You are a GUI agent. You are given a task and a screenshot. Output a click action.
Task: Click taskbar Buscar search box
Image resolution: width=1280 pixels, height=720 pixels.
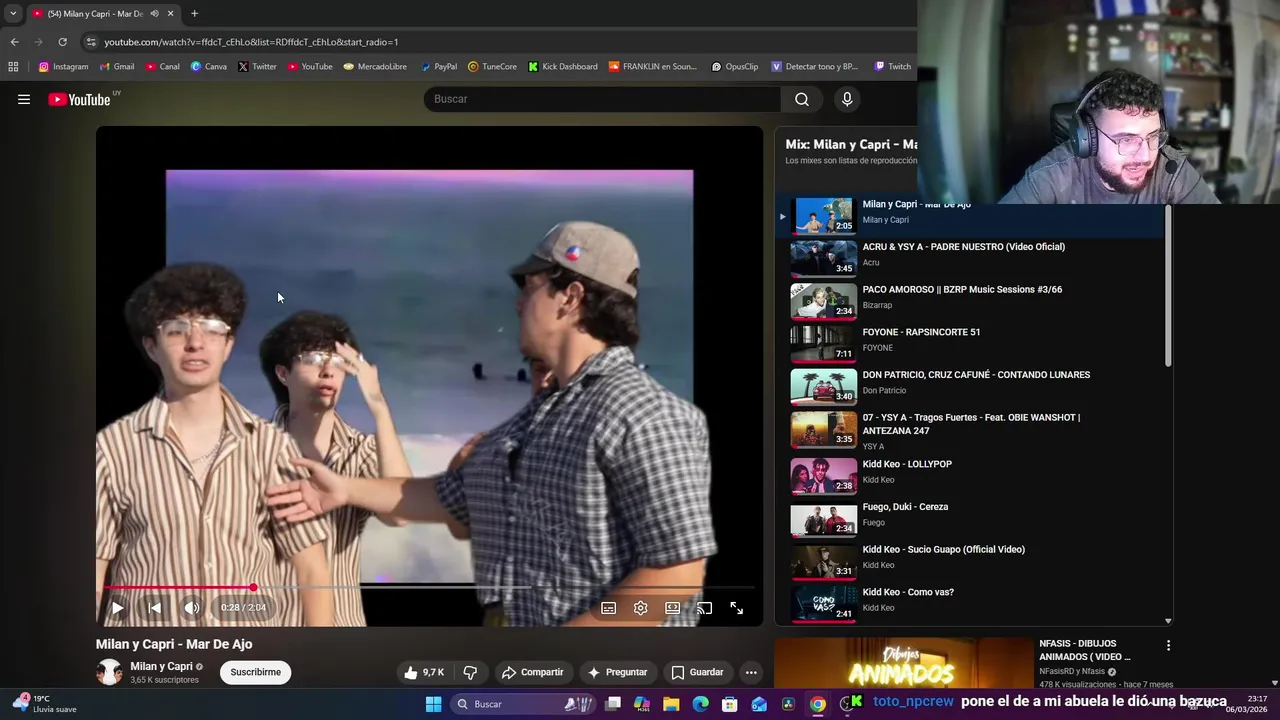[x=523, y=704]
